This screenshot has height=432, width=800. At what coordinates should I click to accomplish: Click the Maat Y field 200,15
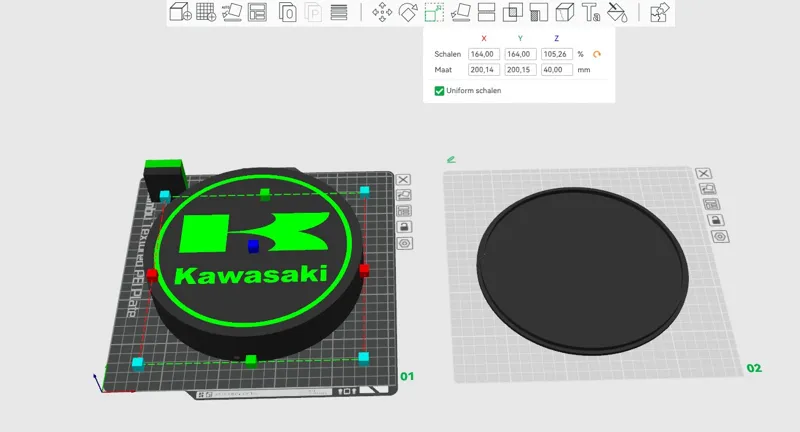tap(520, 70)
